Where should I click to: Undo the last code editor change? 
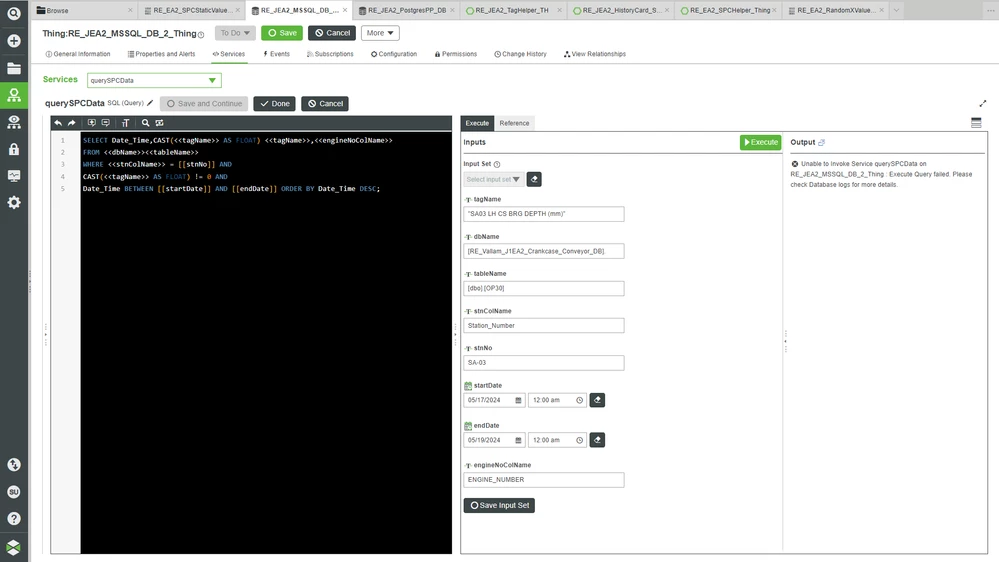pyautogui.click(x=58, y=123)
